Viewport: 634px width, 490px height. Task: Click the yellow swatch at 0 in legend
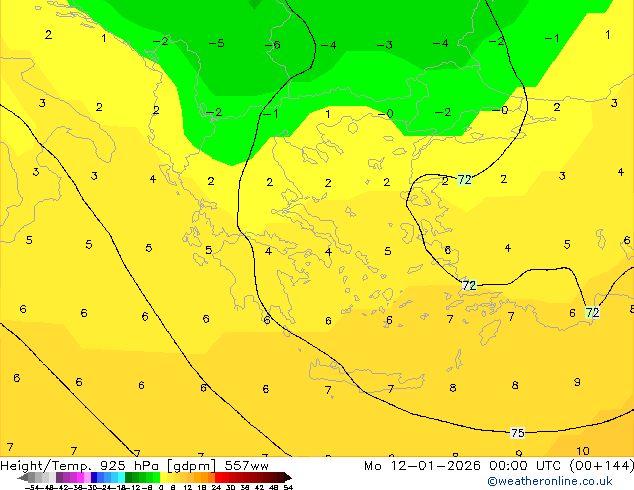[163, 477]
